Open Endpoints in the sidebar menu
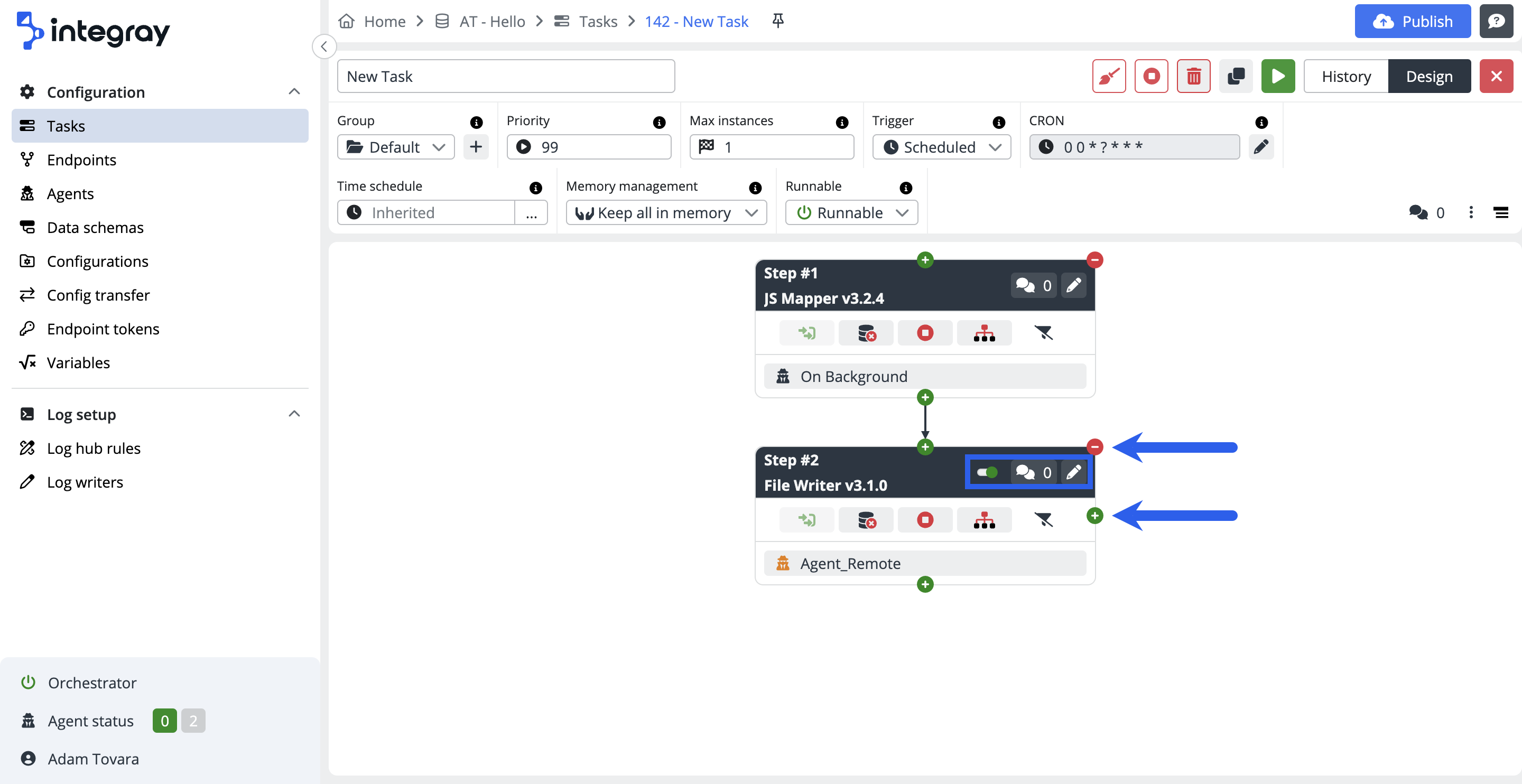 pos(81,160)
